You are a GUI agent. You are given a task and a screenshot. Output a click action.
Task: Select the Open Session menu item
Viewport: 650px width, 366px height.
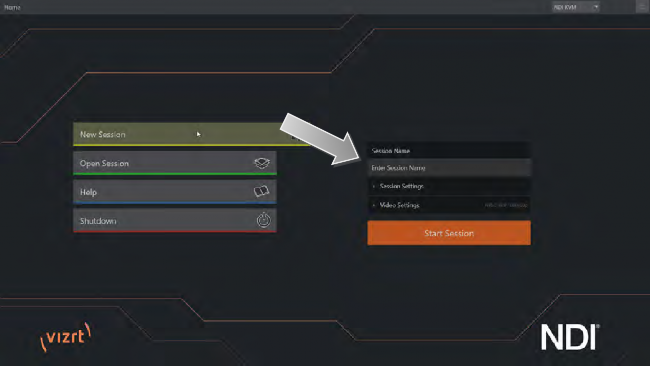click(175, 163)
